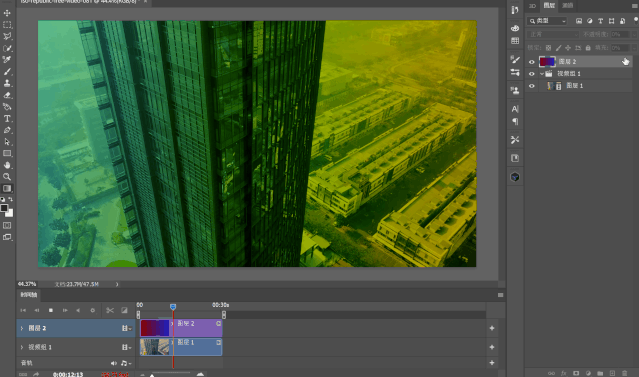
Task: Hide layer 图层 2 using eye icon
Action: [x=531, y=62]
